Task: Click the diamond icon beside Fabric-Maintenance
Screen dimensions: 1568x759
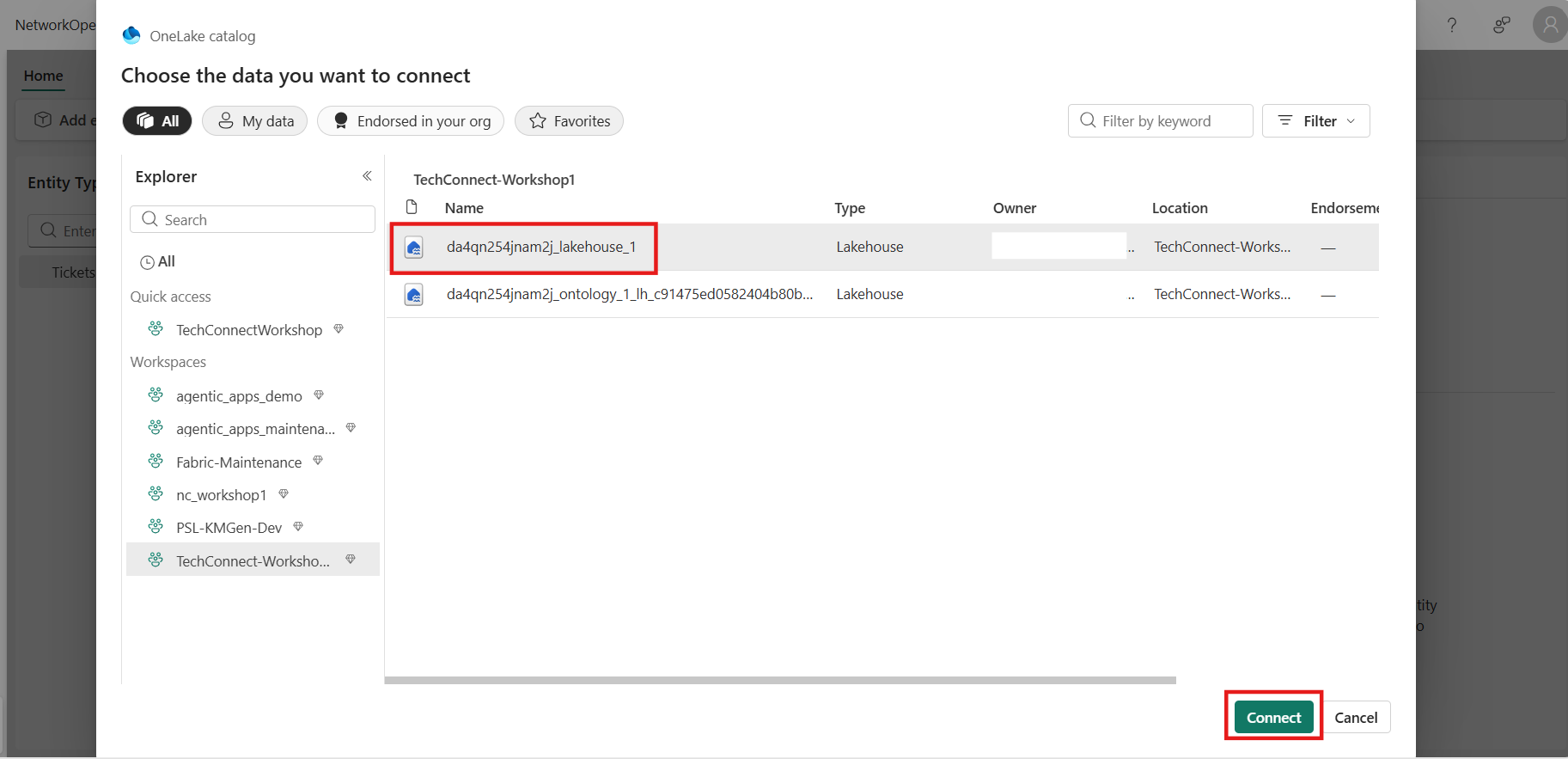Action: 318,461
